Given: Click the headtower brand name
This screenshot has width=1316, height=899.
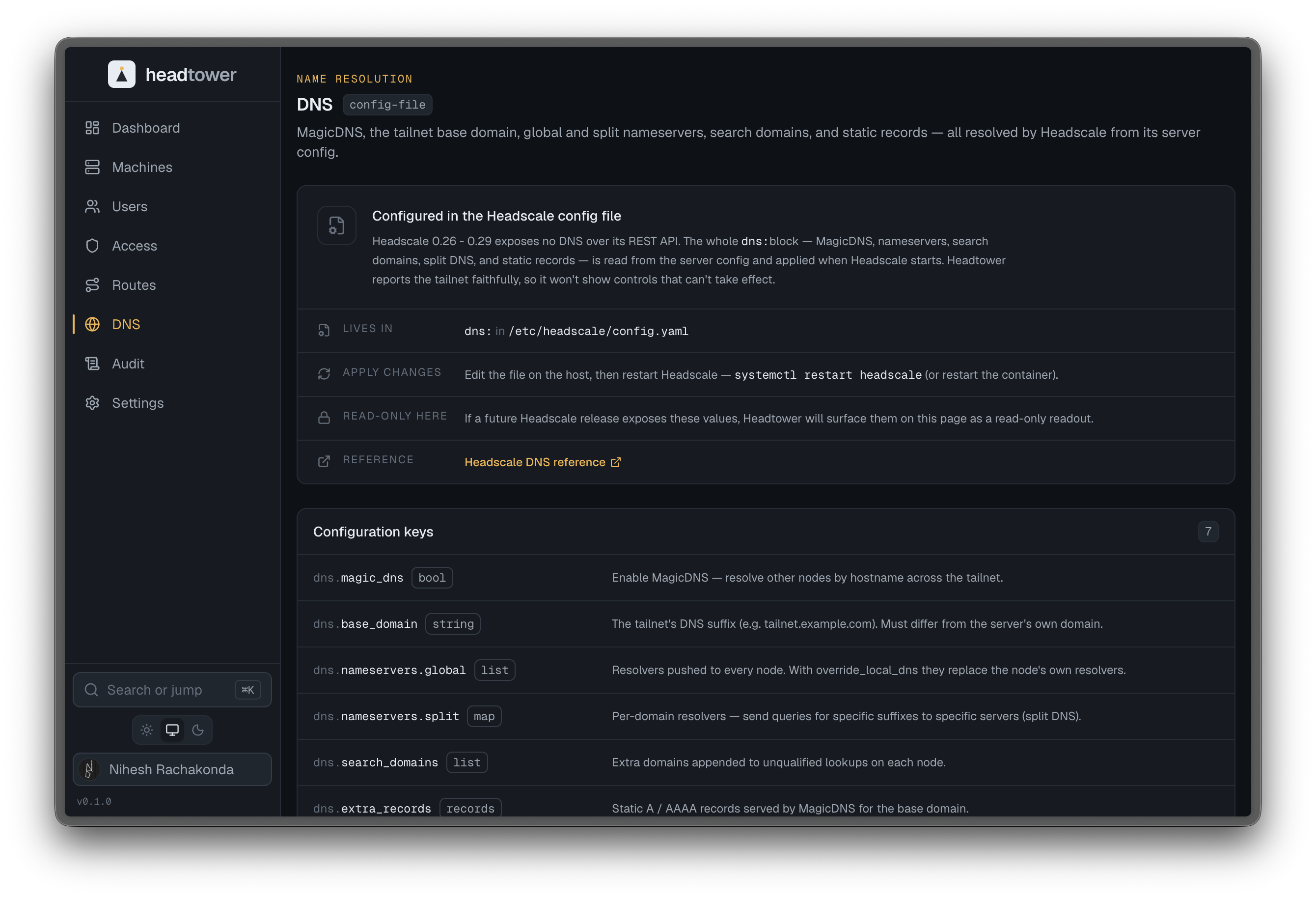Looking at the screenshot, I should 191,75.
